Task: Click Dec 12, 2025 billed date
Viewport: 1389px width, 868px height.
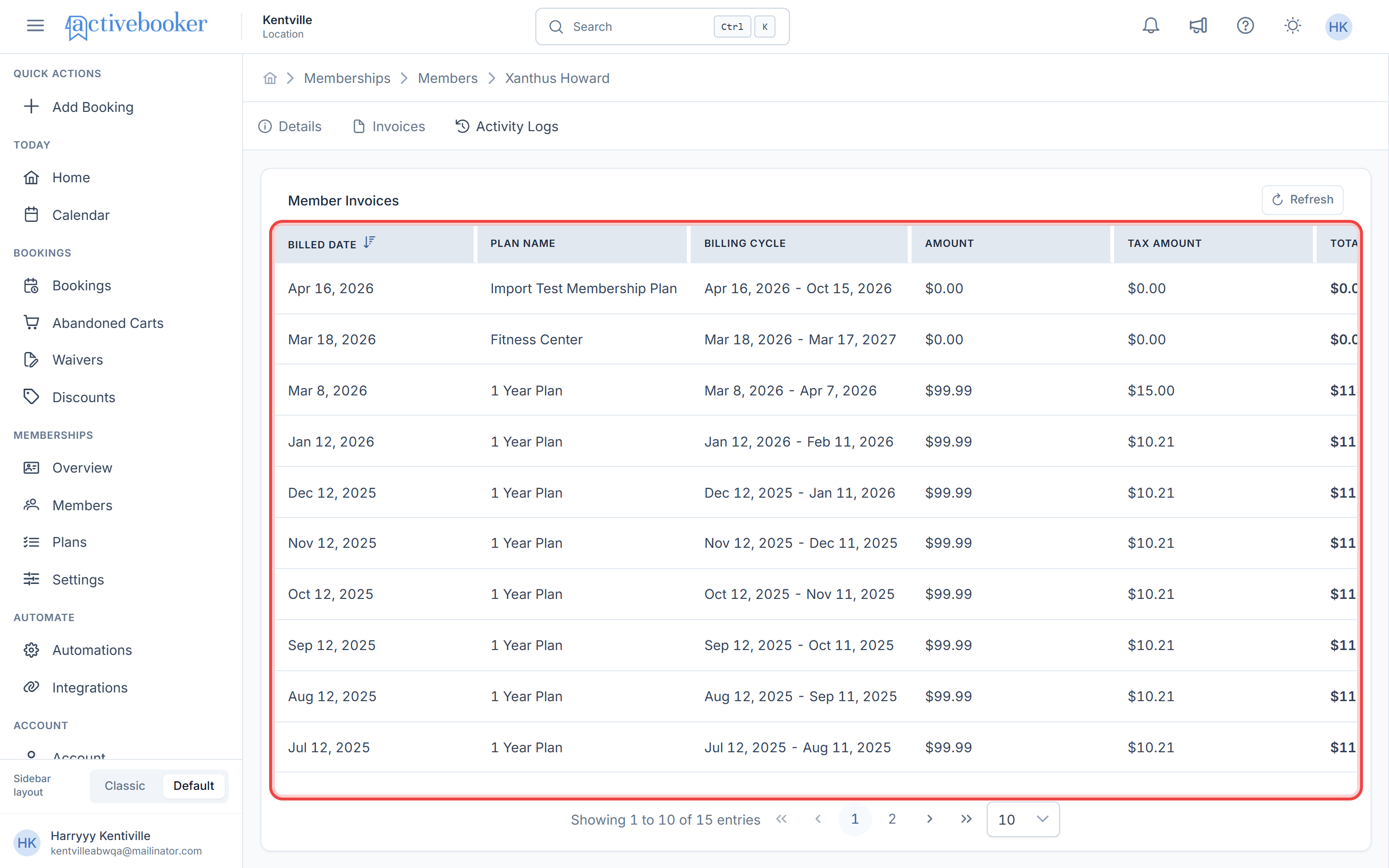Action: coord(332,492)
